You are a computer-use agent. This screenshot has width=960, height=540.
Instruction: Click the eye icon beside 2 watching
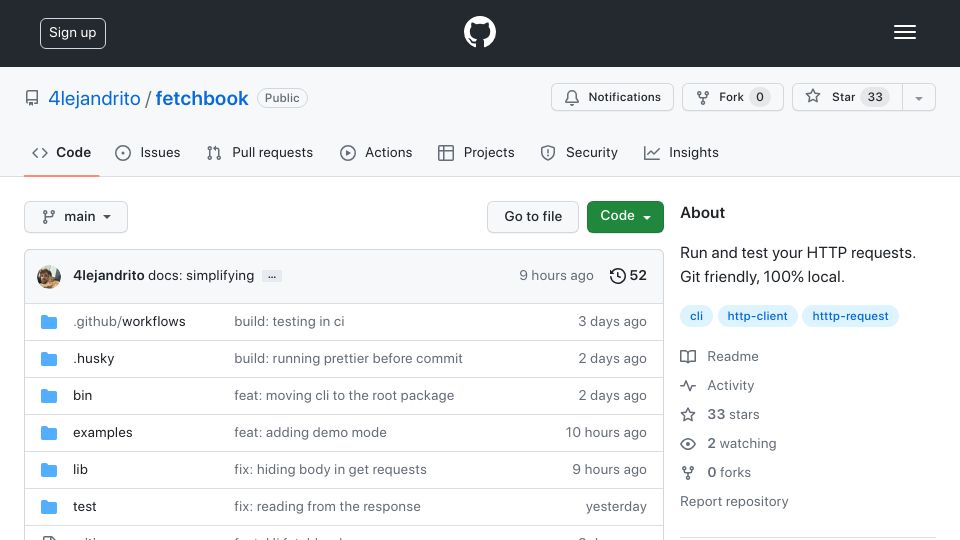click(688, 444)
